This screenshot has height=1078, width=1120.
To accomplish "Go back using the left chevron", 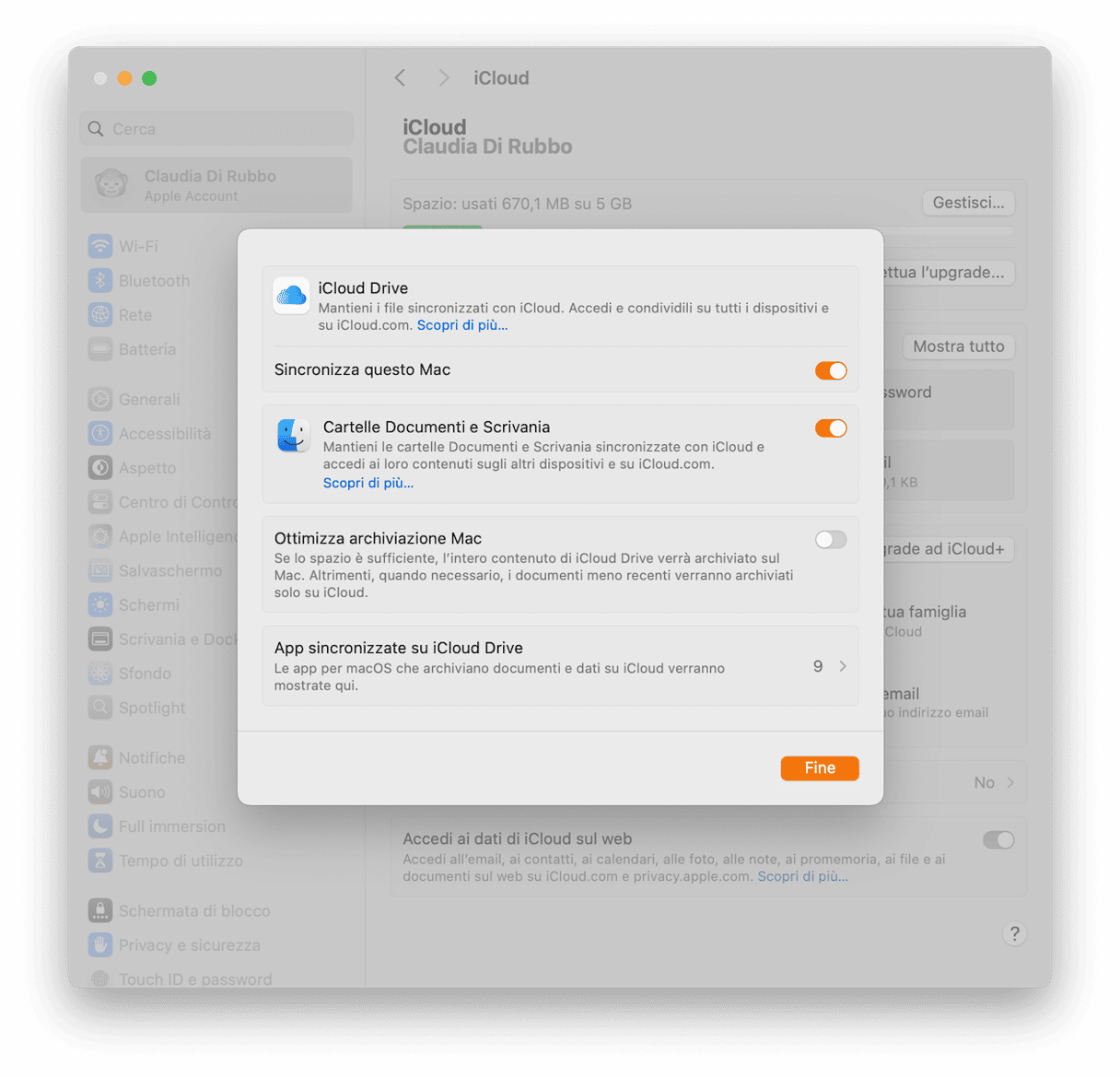I will (401, 78).
